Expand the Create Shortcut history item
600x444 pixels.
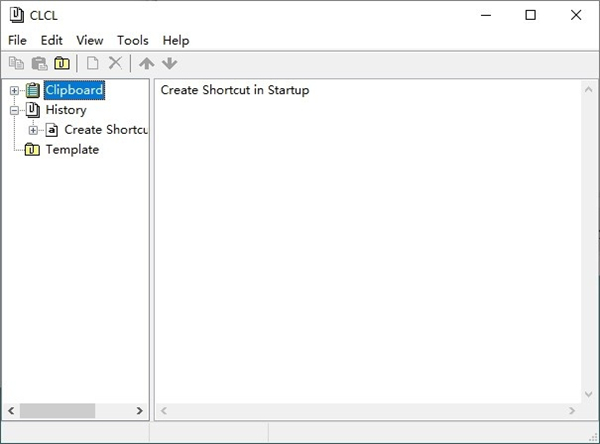pos(33,130)
